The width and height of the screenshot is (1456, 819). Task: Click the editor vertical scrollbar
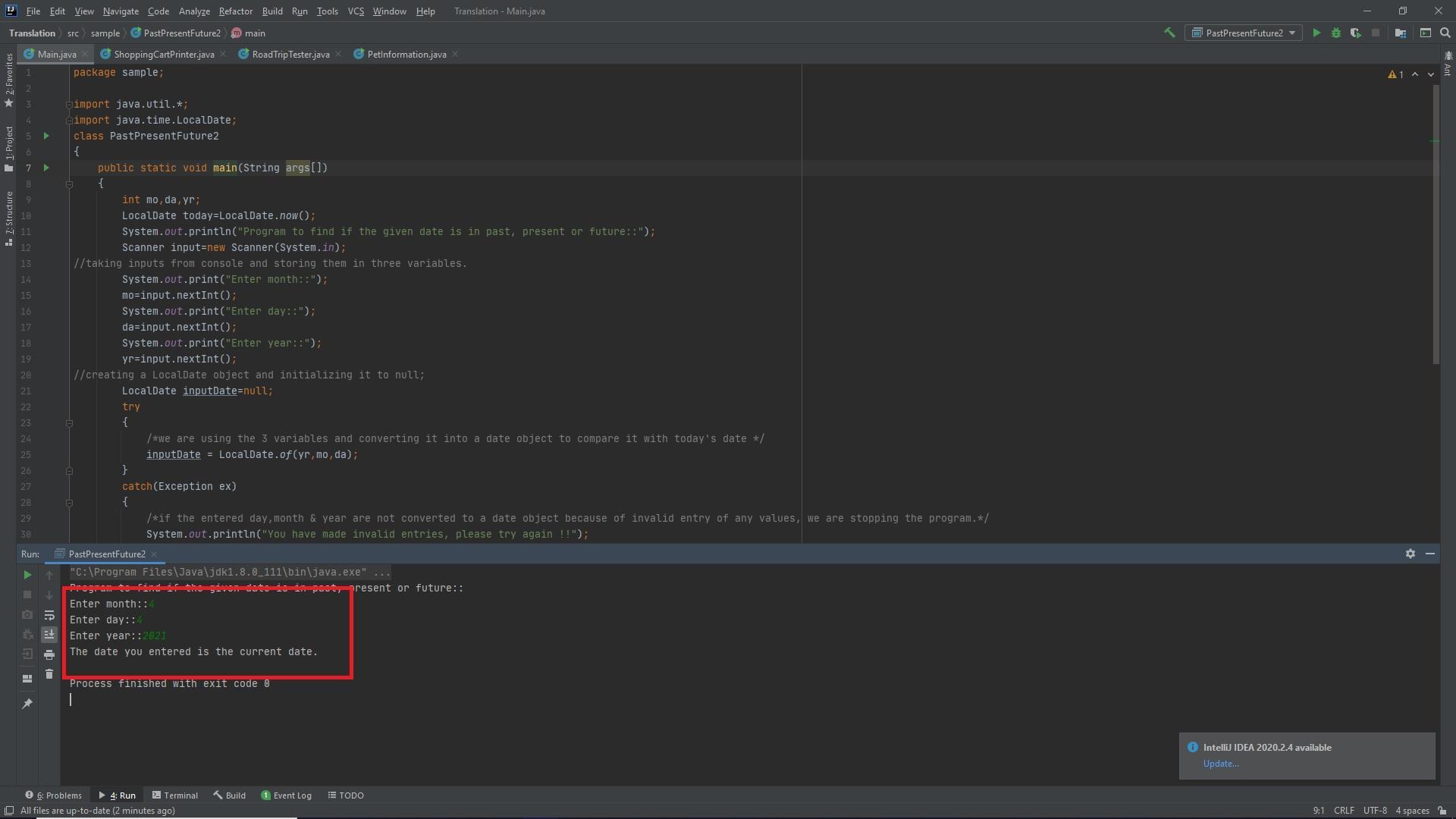[x=1436, y=227]
